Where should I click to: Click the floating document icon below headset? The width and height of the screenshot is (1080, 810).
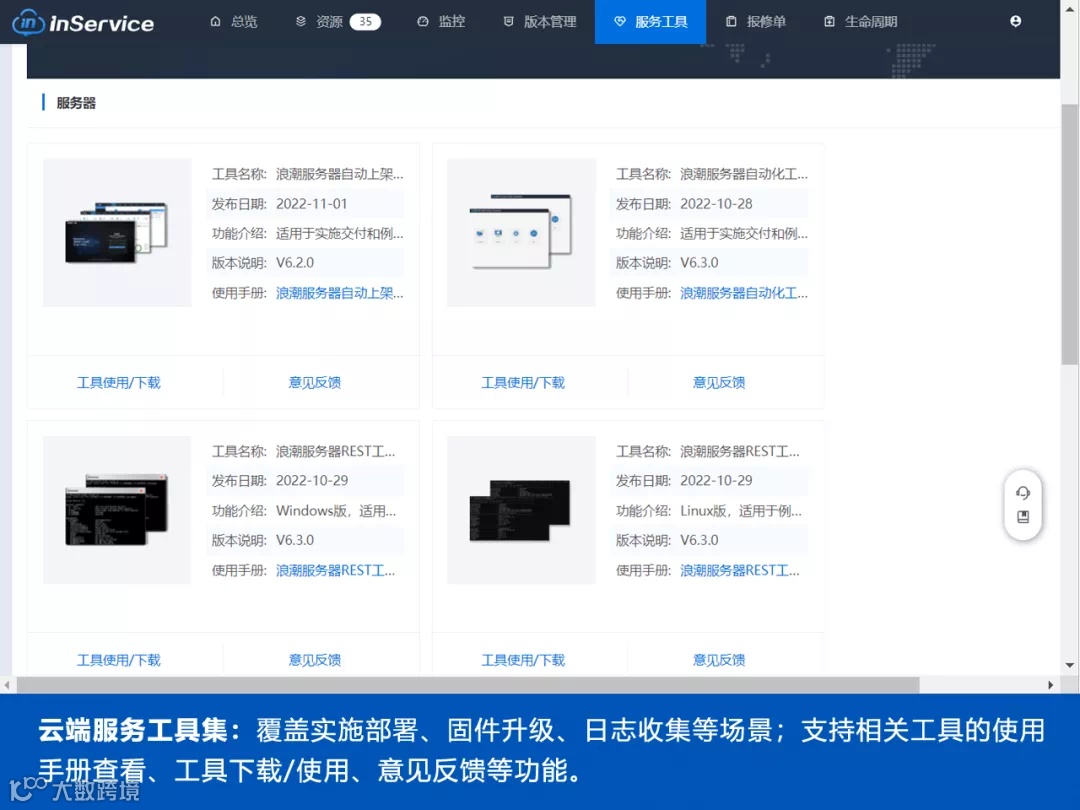[1023, 517]
